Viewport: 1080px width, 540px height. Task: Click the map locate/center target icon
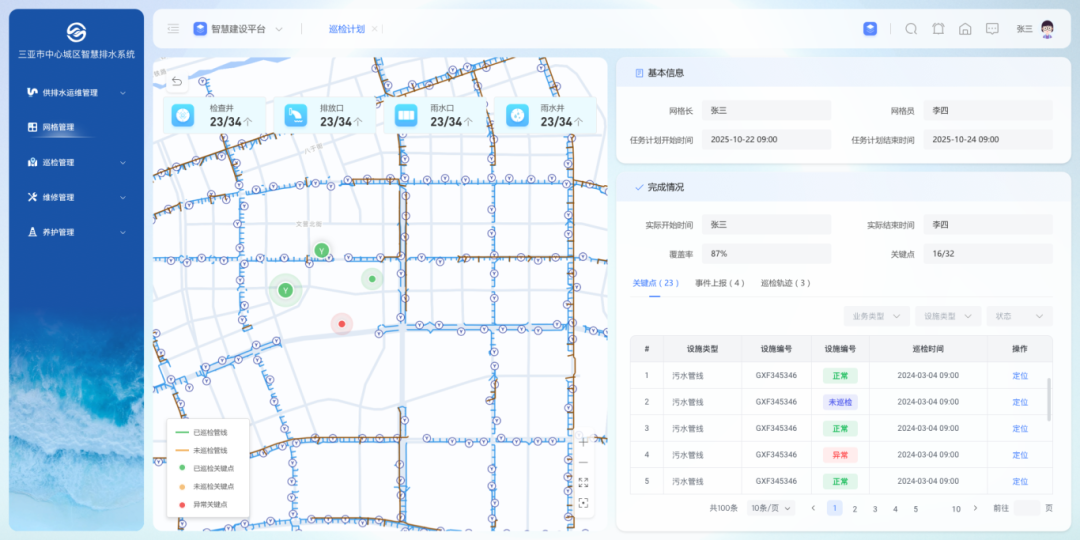[583, 503]
